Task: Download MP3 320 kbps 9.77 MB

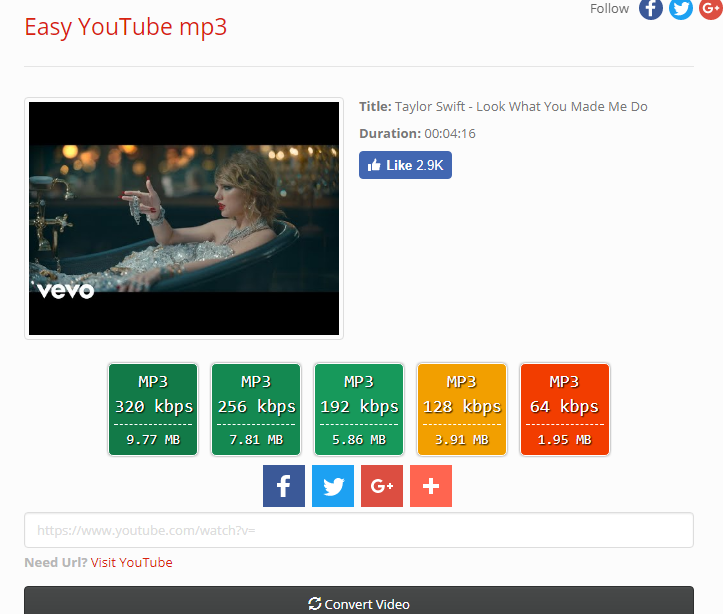Action: pyautogui.click(x=153, y=409)
